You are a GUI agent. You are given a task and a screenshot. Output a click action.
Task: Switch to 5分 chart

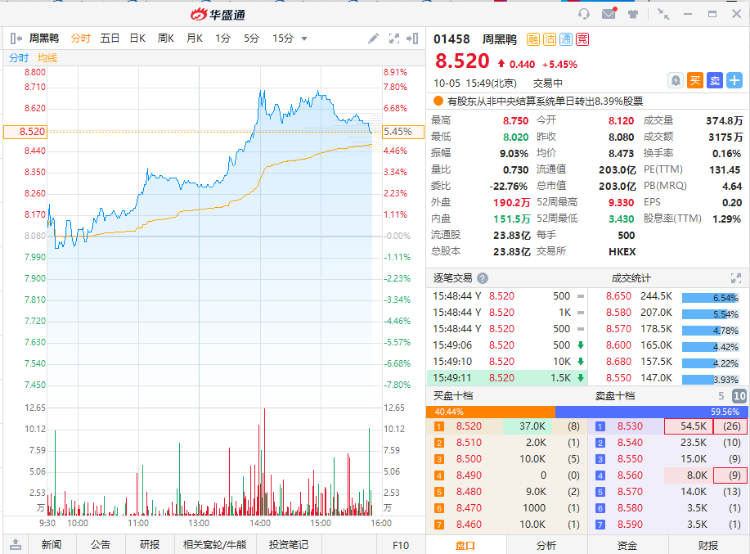point(251,38)
